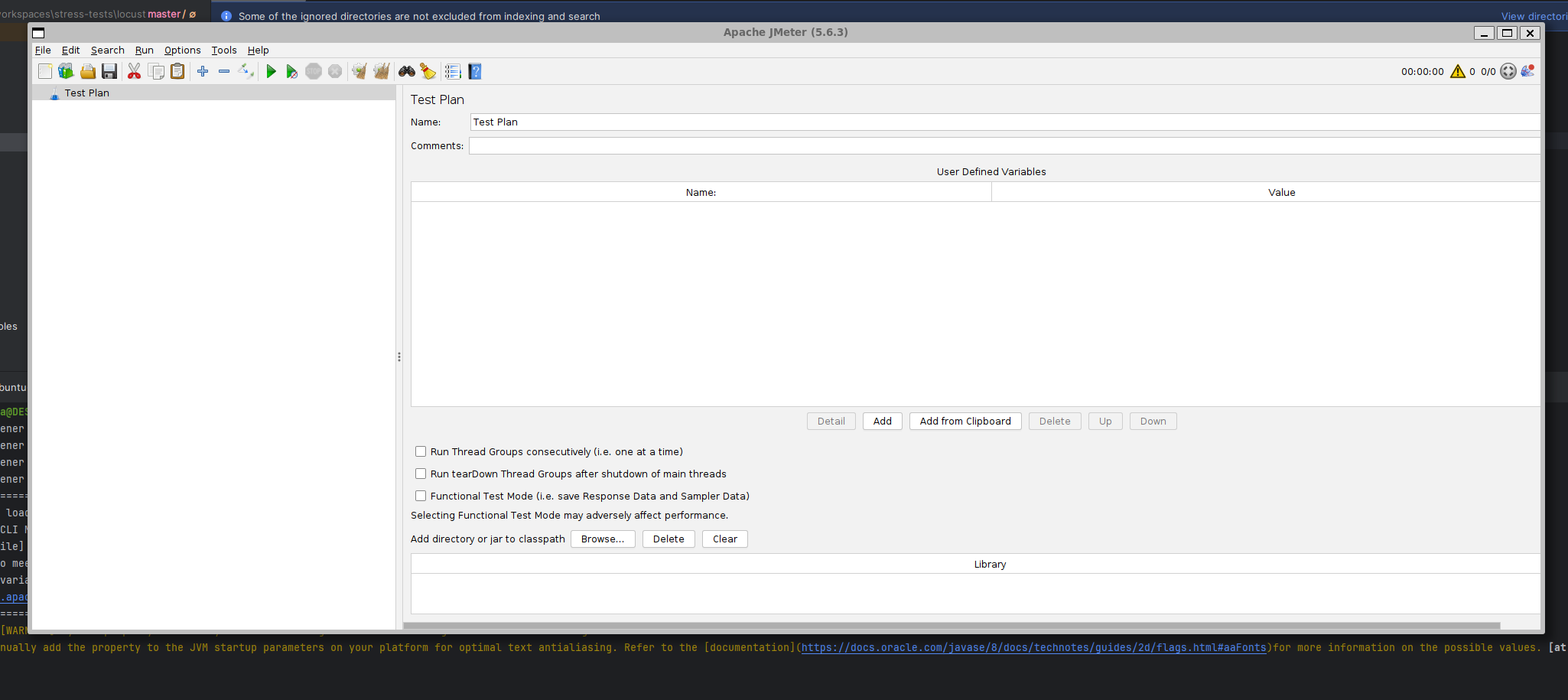This screenshot has height=700, width=1568.
Task: Click the Detail button
Action: pos(831,421)
